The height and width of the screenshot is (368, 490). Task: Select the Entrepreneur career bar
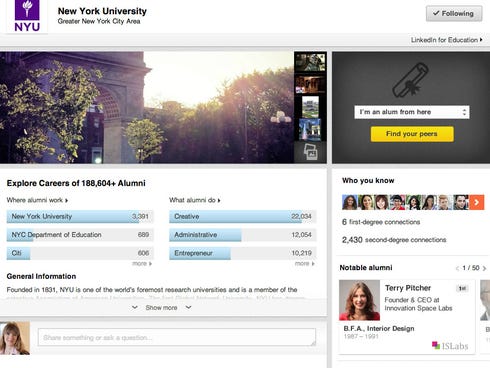coord(243,253)
